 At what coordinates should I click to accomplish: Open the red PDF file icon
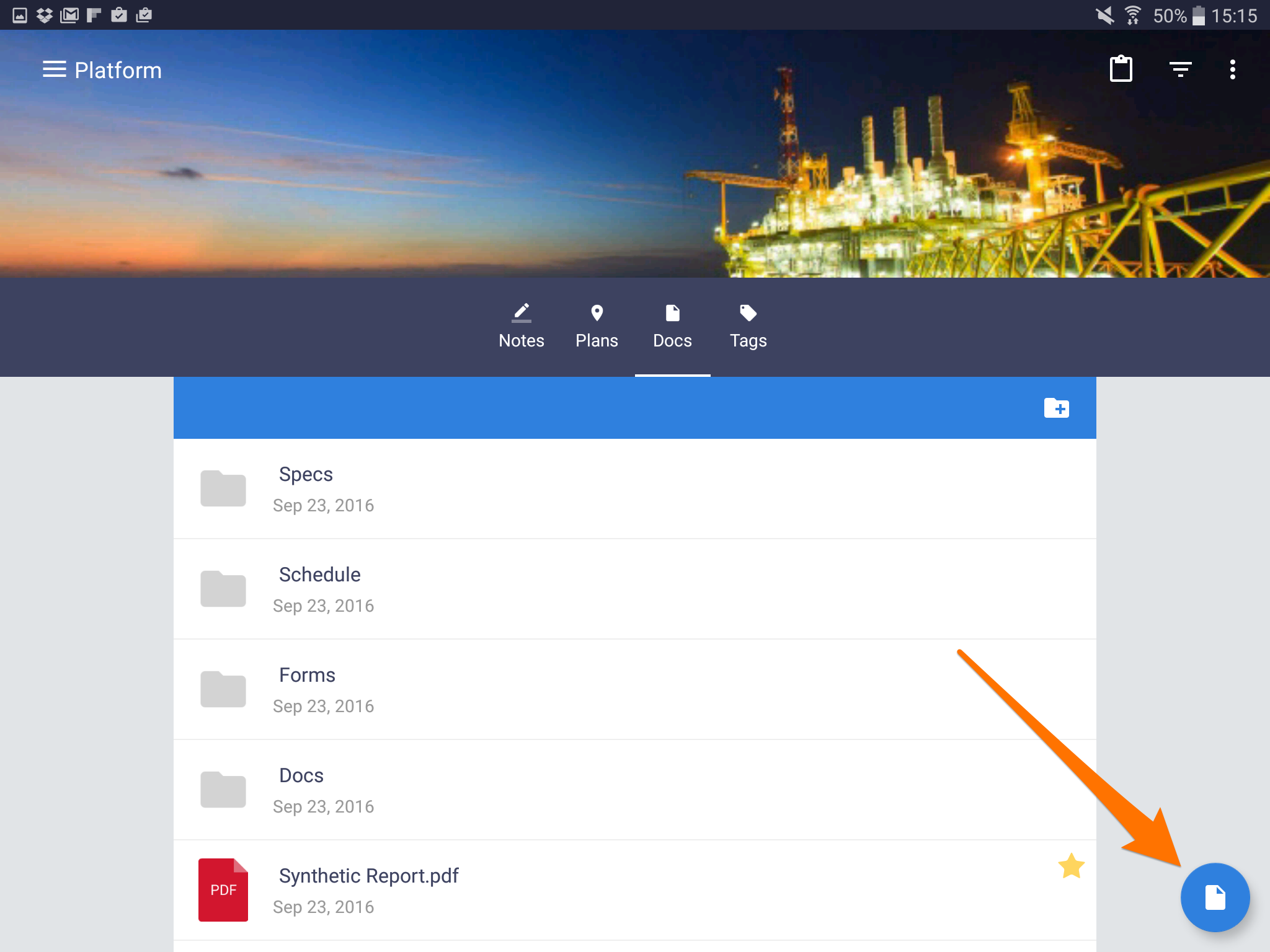tap(223, 890)
